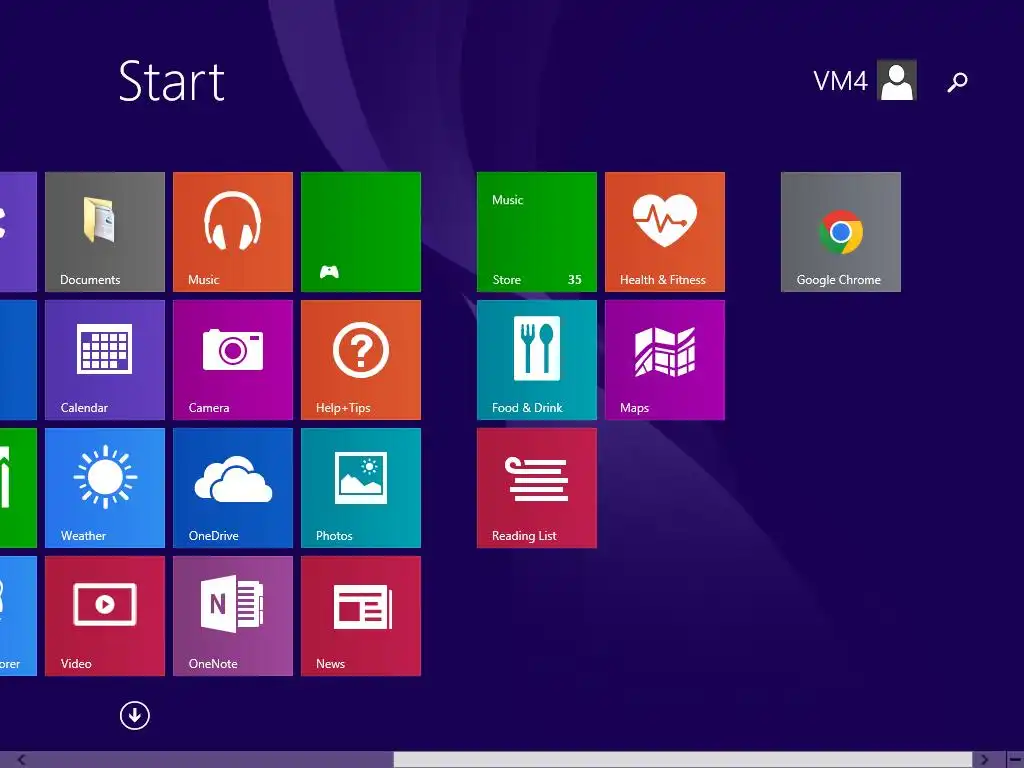Open the Calendar tile

(x=104, y=360)
